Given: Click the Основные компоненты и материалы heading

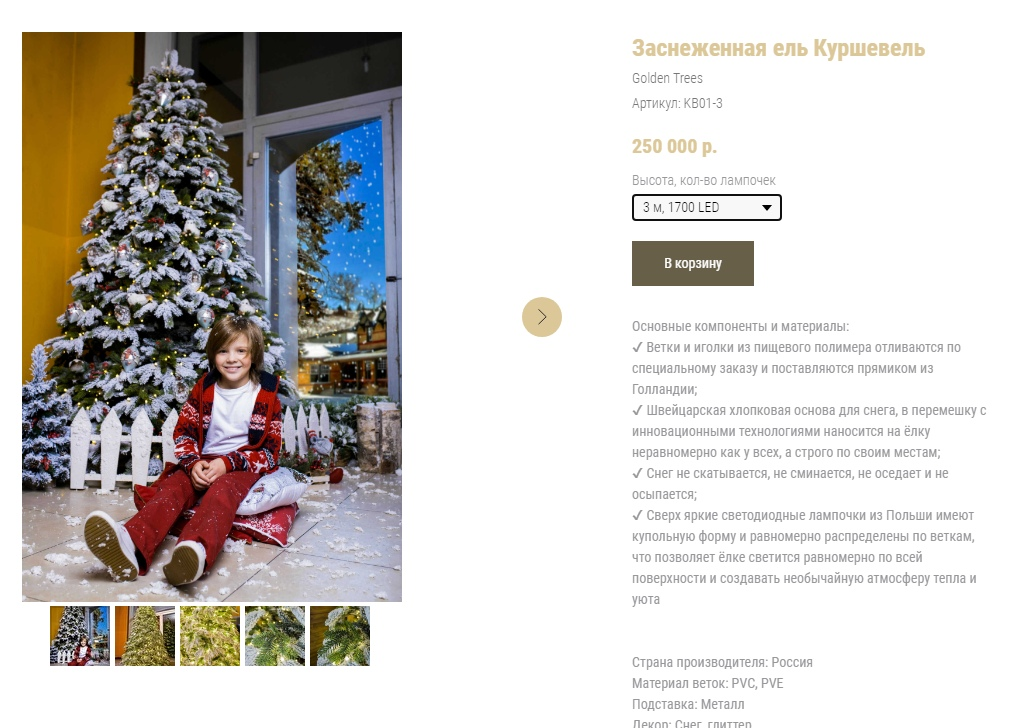Looking at the screenshot, I should pos(740,327).
